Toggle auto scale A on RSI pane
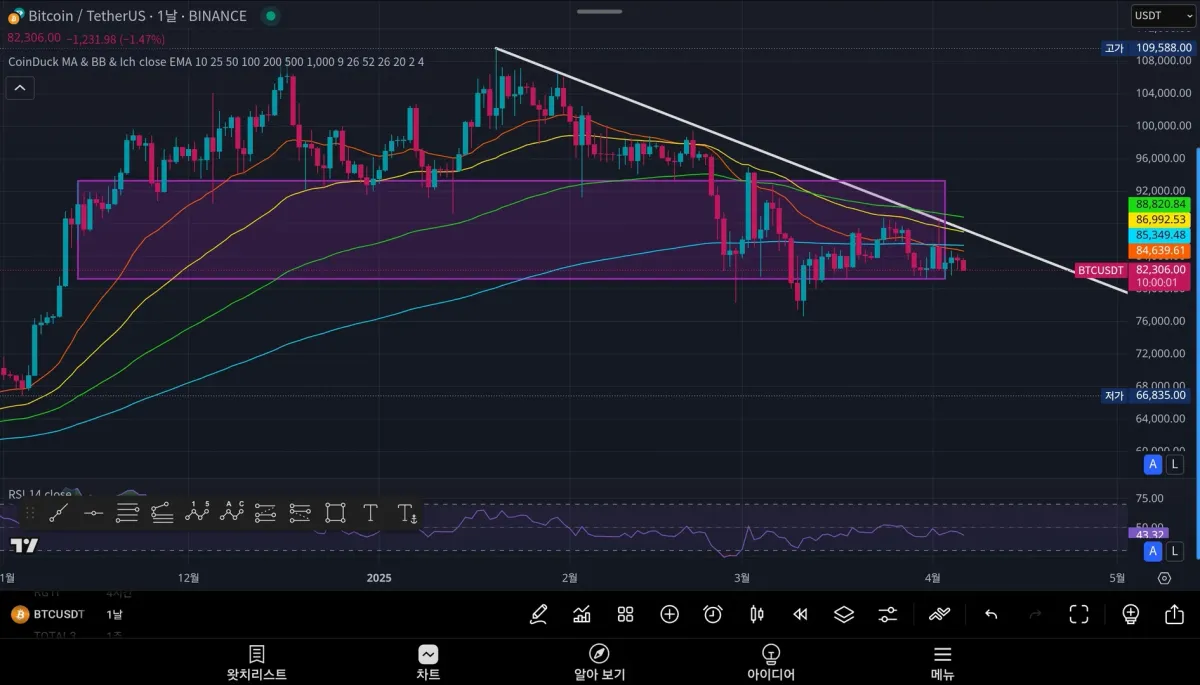The image size is (1200, 685). pyautogui.click(x=1153, y=551)
